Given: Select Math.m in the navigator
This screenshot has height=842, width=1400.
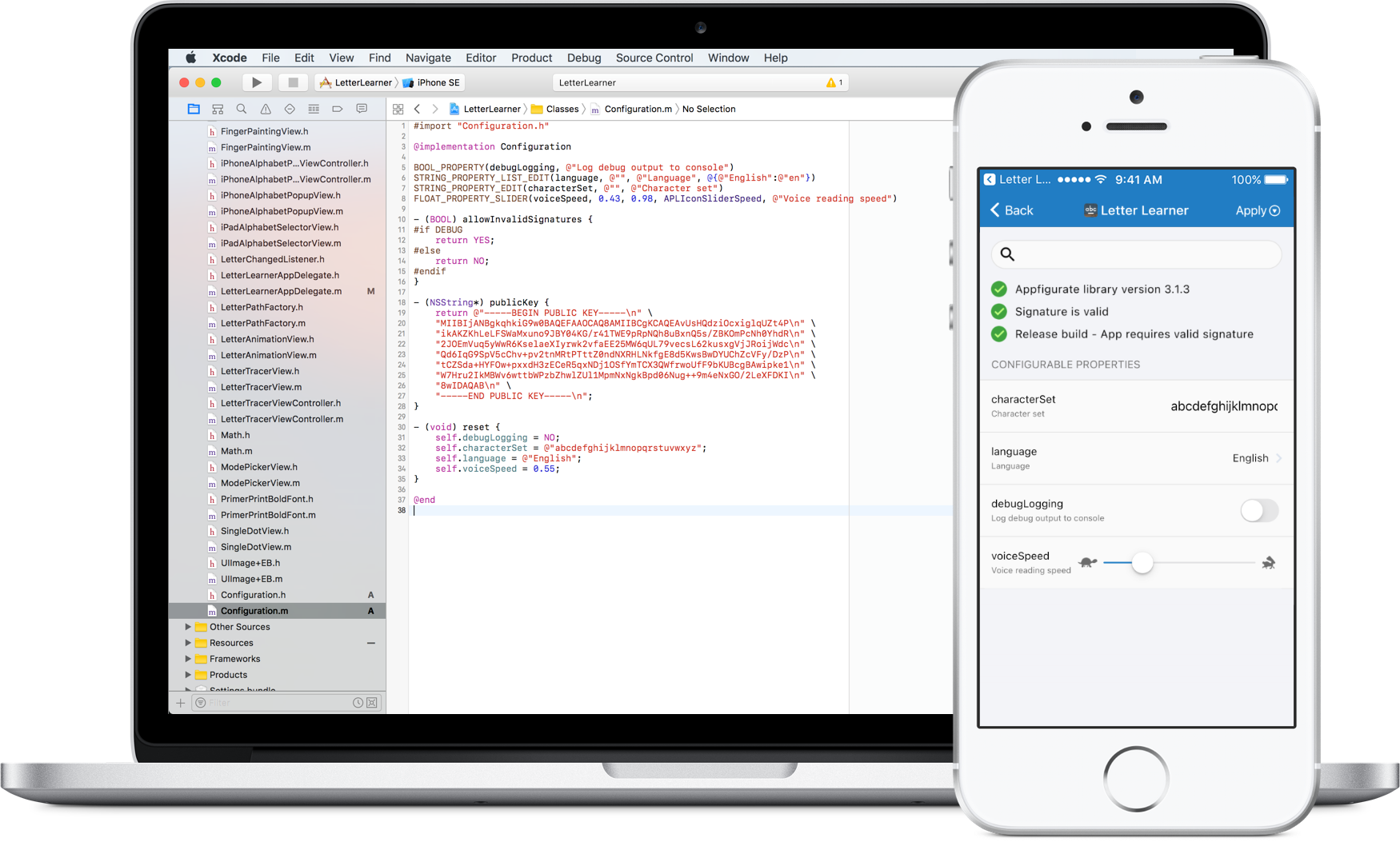Looking at the screenshot, I should pos(277,451).
